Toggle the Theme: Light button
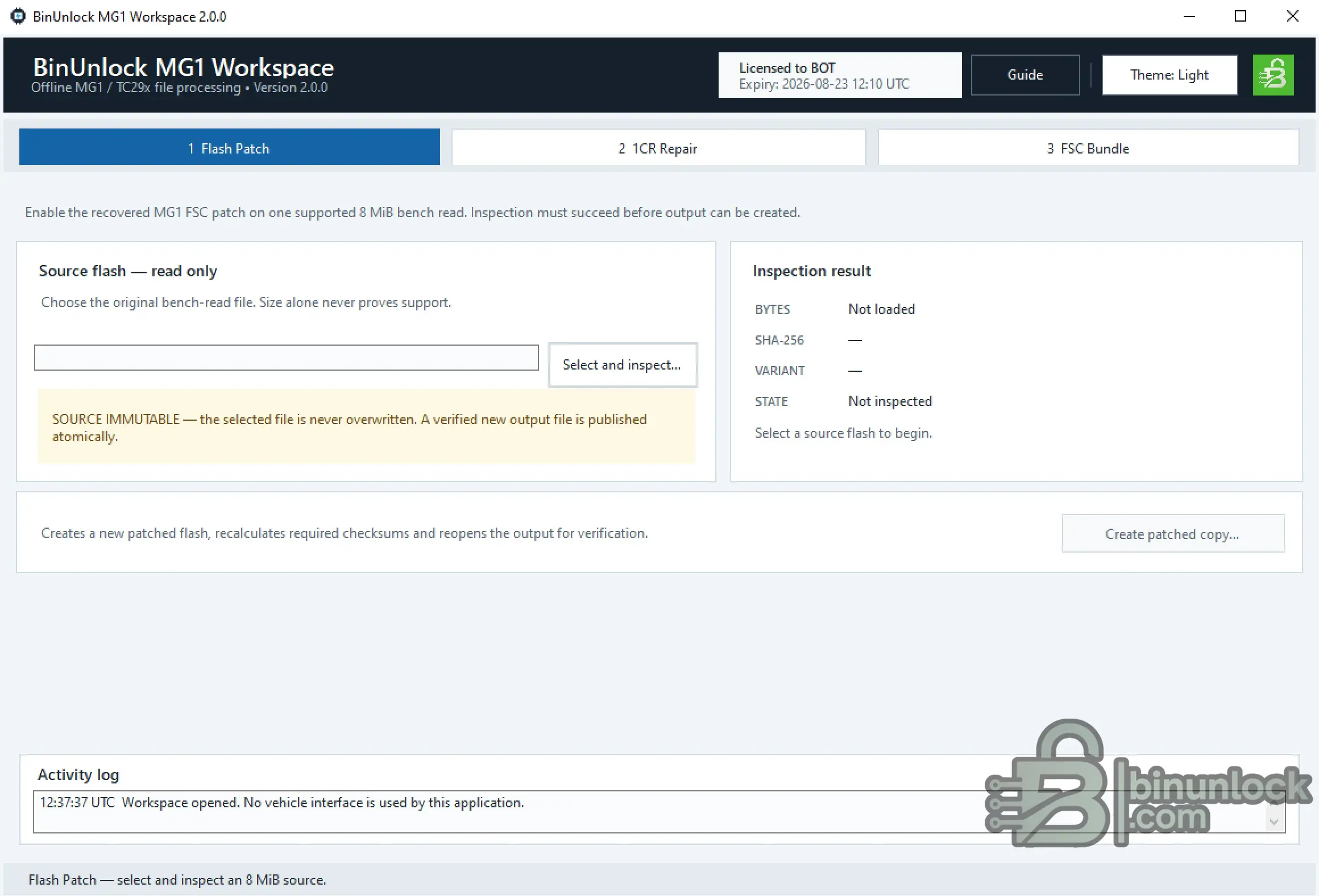The width and height of the screenshot is (1319, 896). coord(1169,75)
